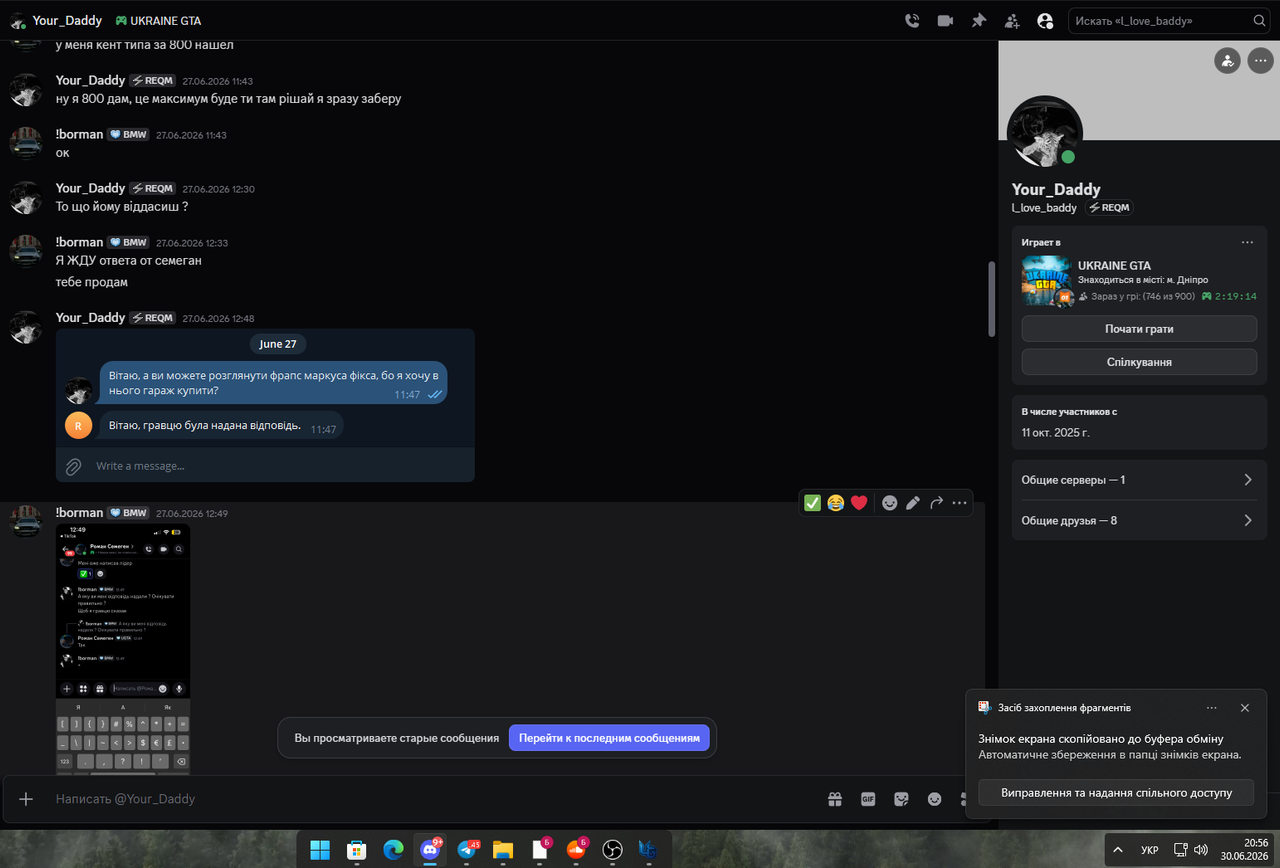The width and height of the screenshot is (1280, 868).
Task: React with the red heart emoji
Action: click(859, 503)
